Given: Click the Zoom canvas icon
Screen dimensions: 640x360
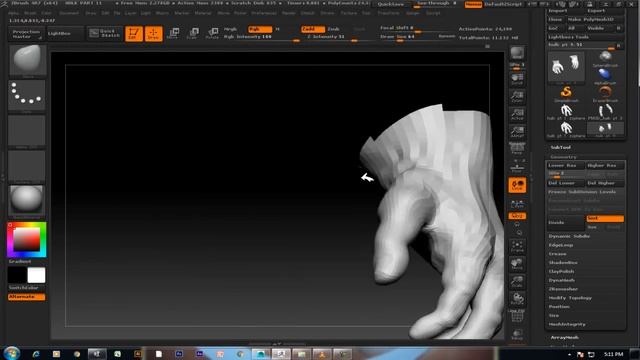Looking at the screenshot, I should pyautogui.click(x=517, y=97).
